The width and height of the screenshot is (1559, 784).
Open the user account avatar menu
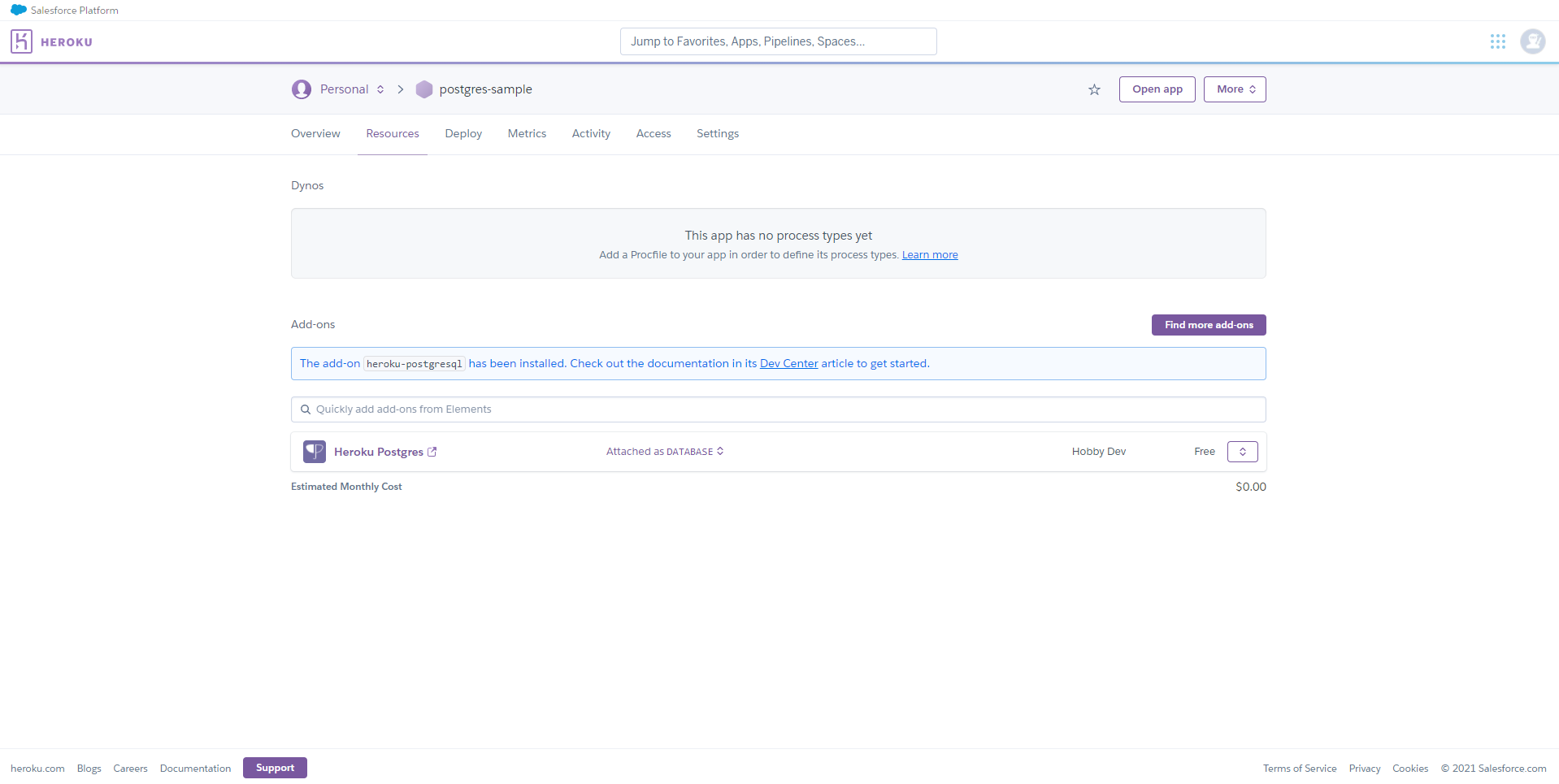pyautogui.click(x=1532, y=41)
